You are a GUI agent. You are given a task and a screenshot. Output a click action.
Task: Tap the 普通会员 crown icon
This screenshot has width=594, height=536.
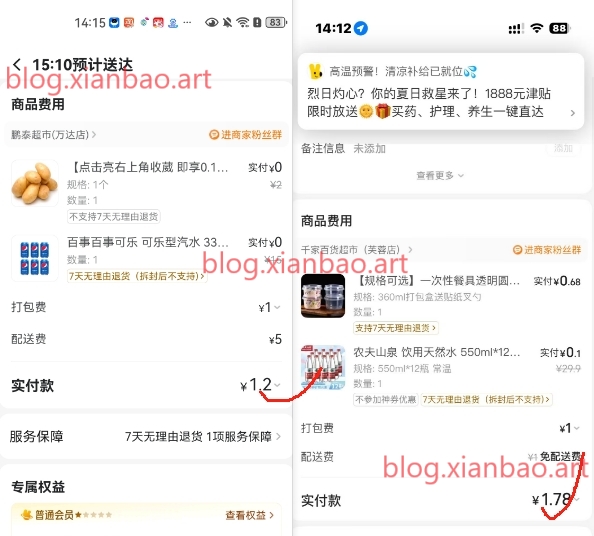pos(27,515)
